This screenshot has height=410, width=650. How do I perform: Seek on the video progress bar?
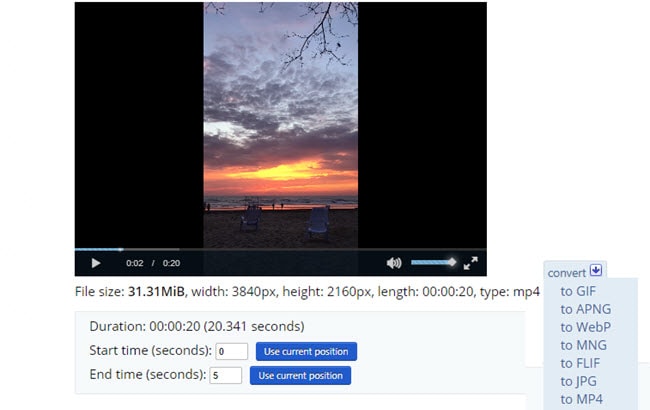[281, 250]
